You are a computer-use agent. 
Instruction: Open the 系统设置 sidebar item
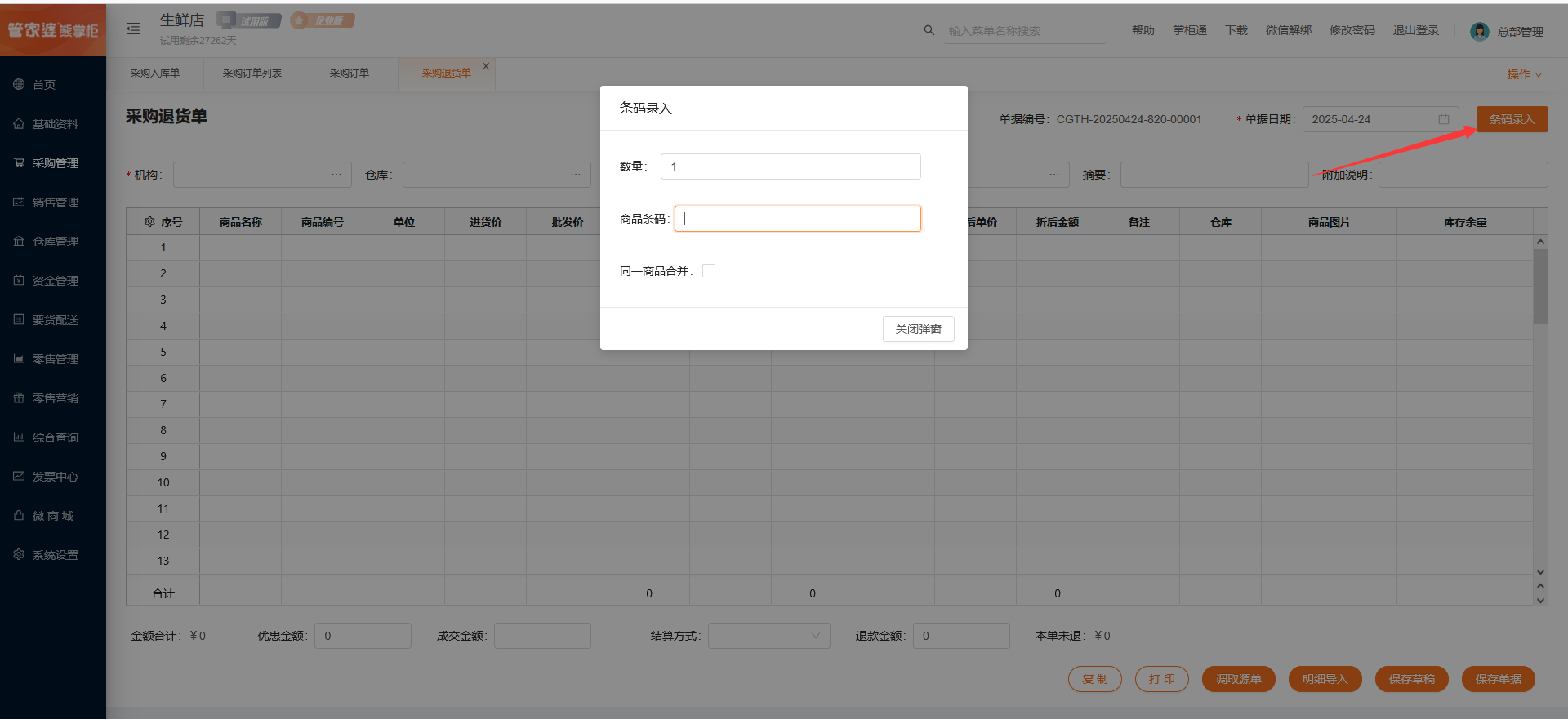pyautogui.click(x=53, y=555)
